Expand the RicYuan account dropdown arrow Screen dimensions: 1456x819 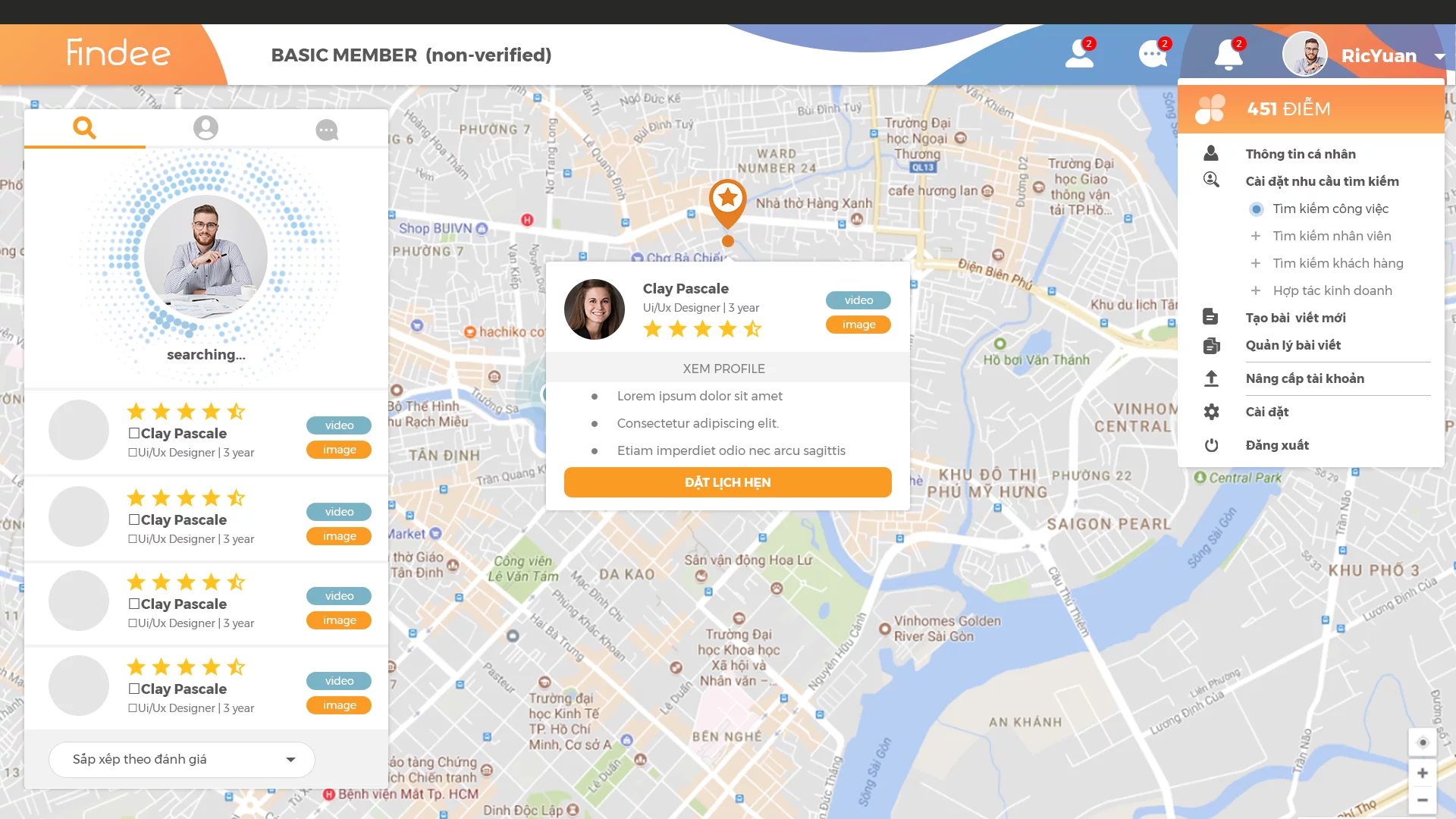coord(1439,56)
